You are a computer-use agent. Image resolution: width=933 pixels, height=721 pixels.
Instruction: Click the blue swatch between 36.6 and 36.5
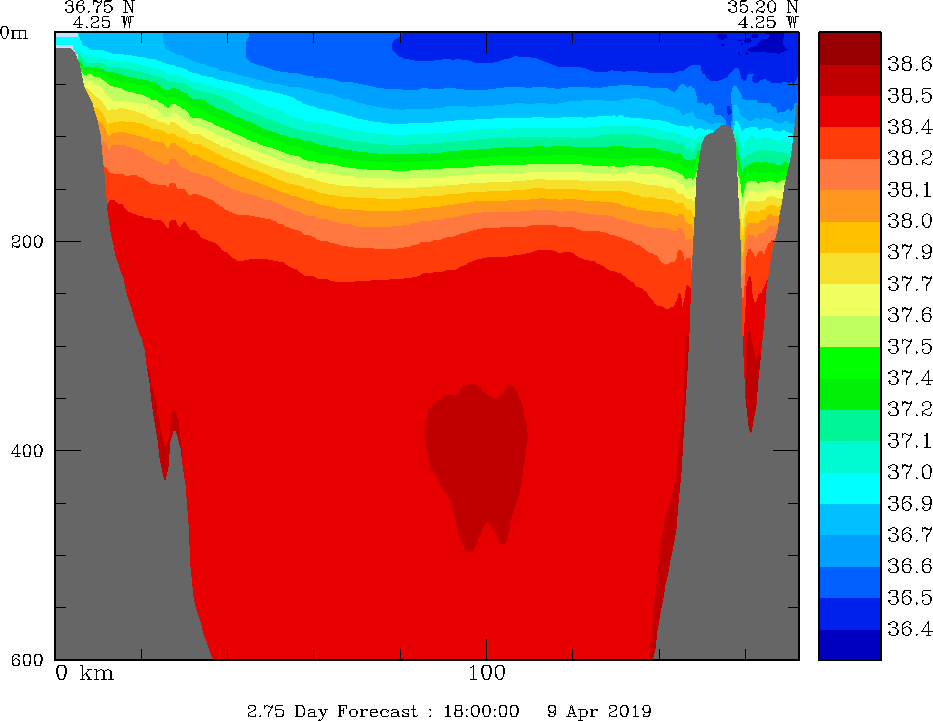point(850,582)
